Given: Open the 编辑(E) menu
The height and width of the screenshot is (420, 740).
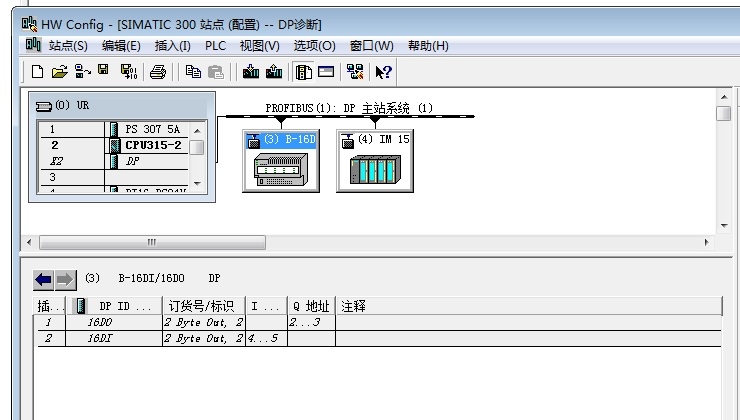Looking at the screenshot, I should click(121, 46).
